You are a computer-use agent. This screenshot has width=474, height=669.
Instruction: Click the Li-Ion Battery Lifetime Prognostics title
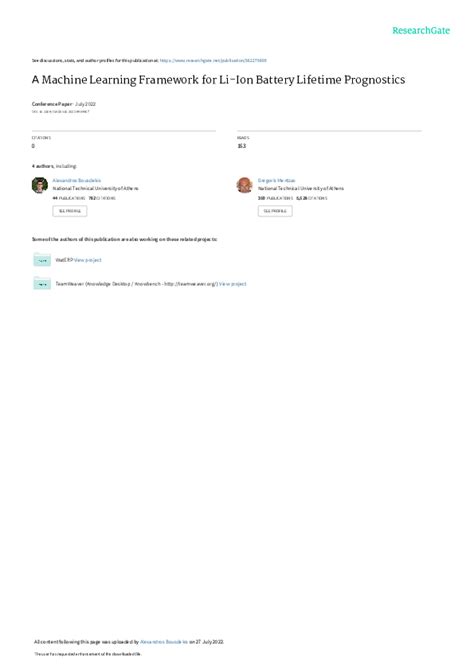tap(218, 80)
